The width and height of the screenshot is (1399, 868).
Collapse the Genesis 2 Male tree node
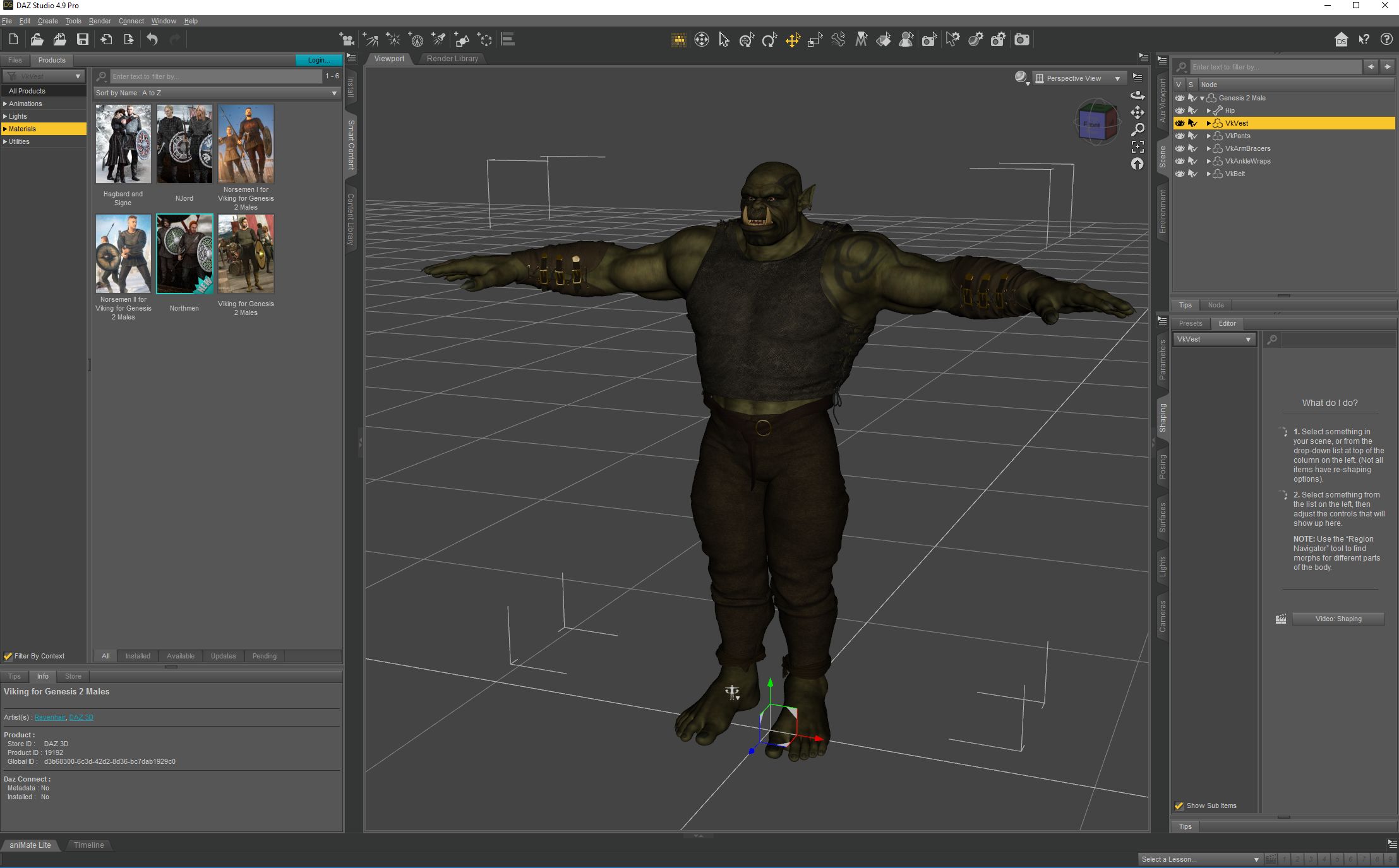point(1202,98)
